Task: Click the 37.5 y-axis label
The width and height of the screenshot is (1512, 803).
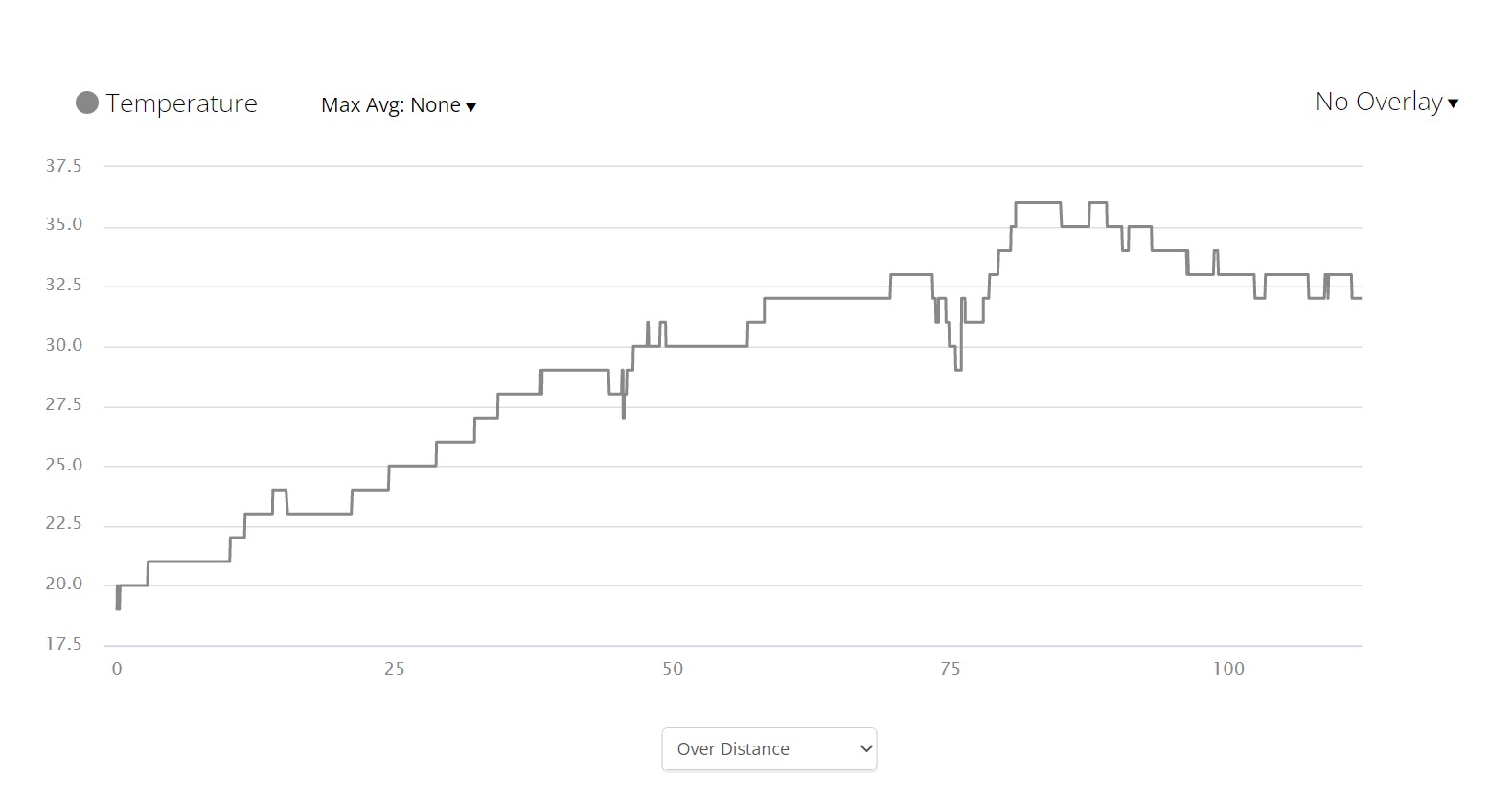Action: click(64, 166)
